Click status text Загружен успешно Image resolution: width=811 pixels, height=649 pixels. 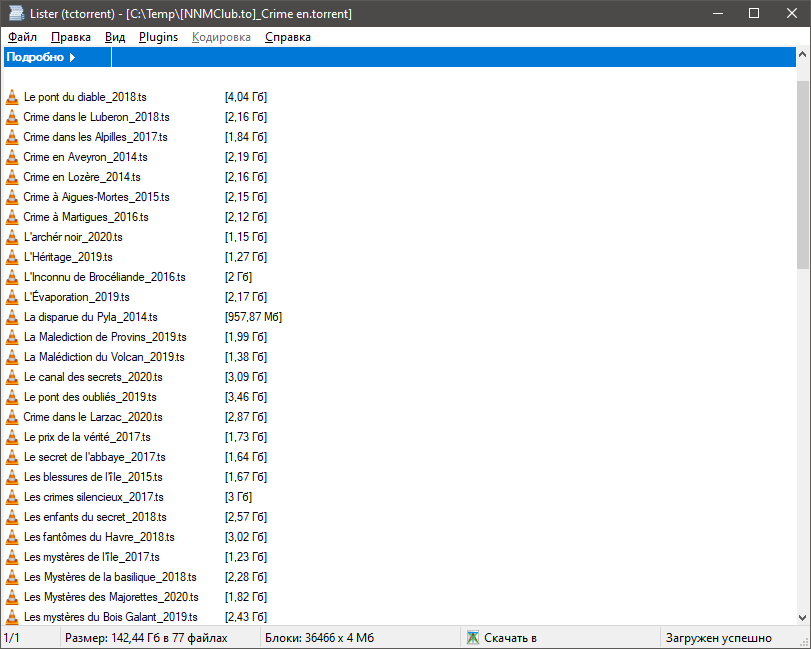pos(718,638)
